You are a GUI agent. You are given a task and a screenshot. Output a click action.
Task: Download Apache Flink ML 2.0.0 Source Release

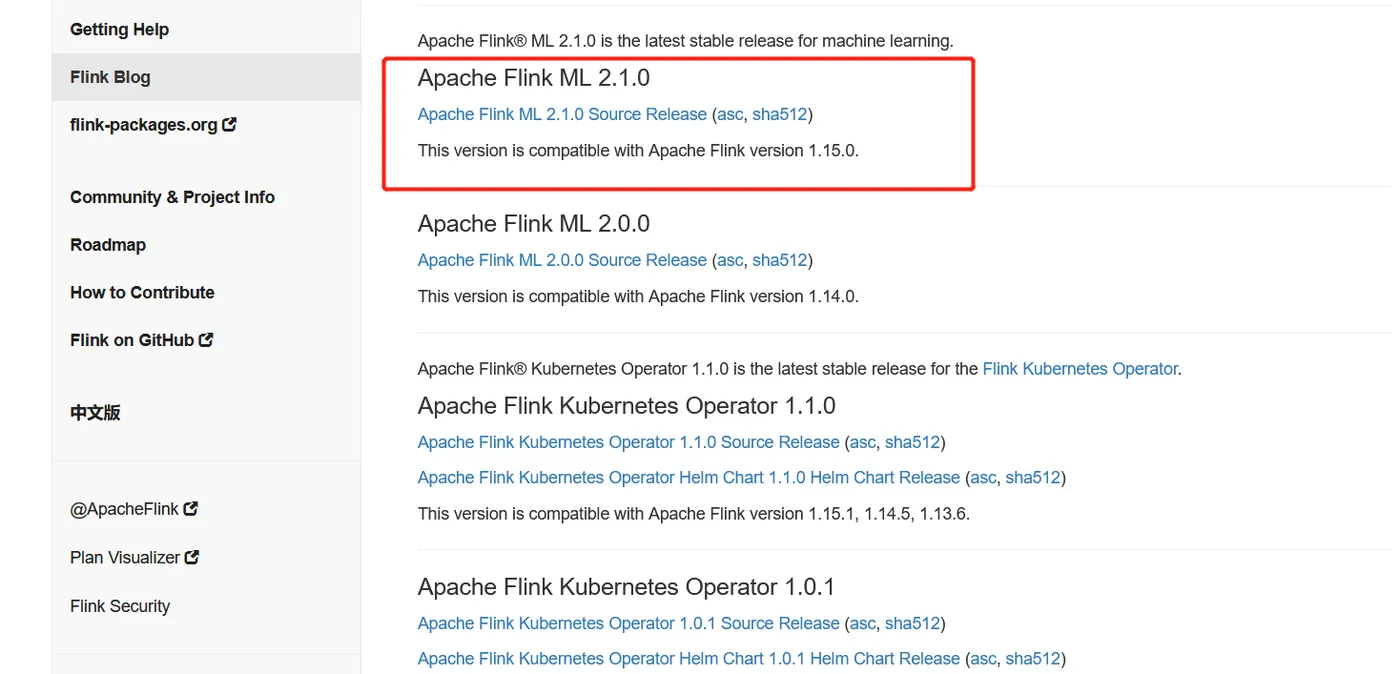click(x=562, y=260)
